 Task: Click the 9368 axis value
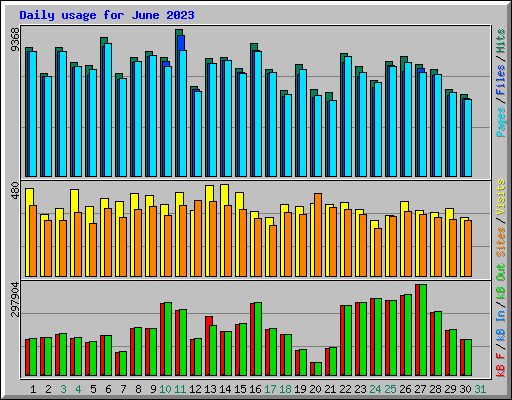click(15, 40)
